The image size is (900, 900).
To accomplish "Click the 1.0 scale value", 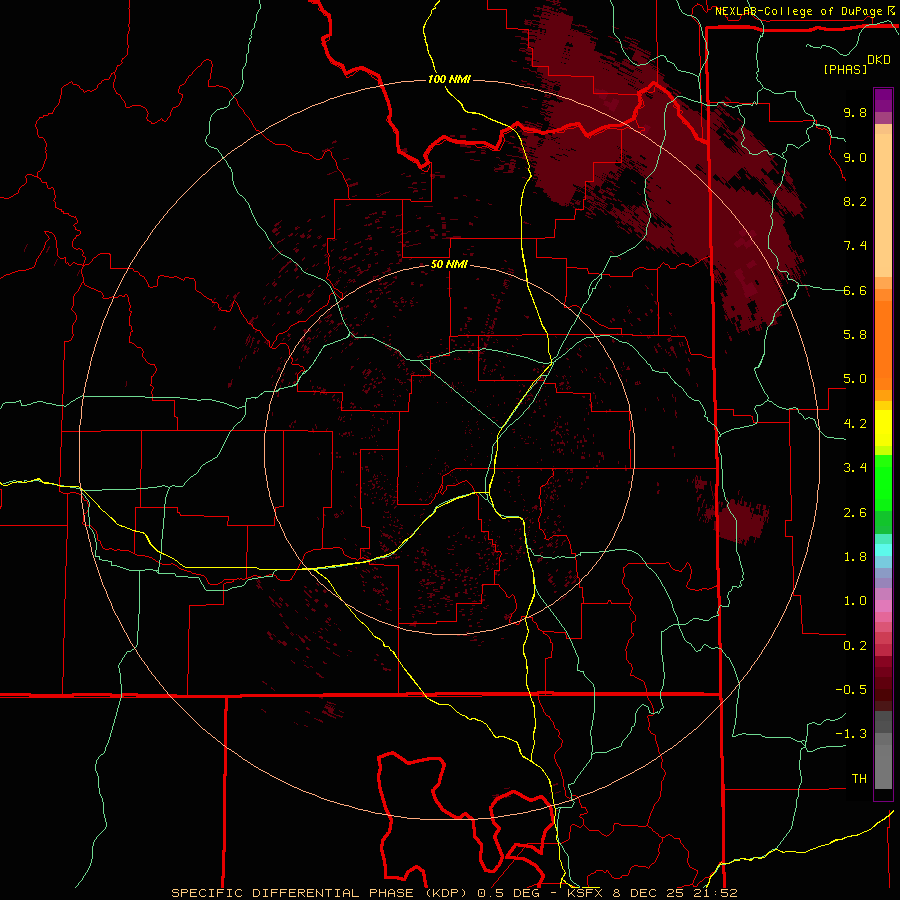I will pos(855,601).
